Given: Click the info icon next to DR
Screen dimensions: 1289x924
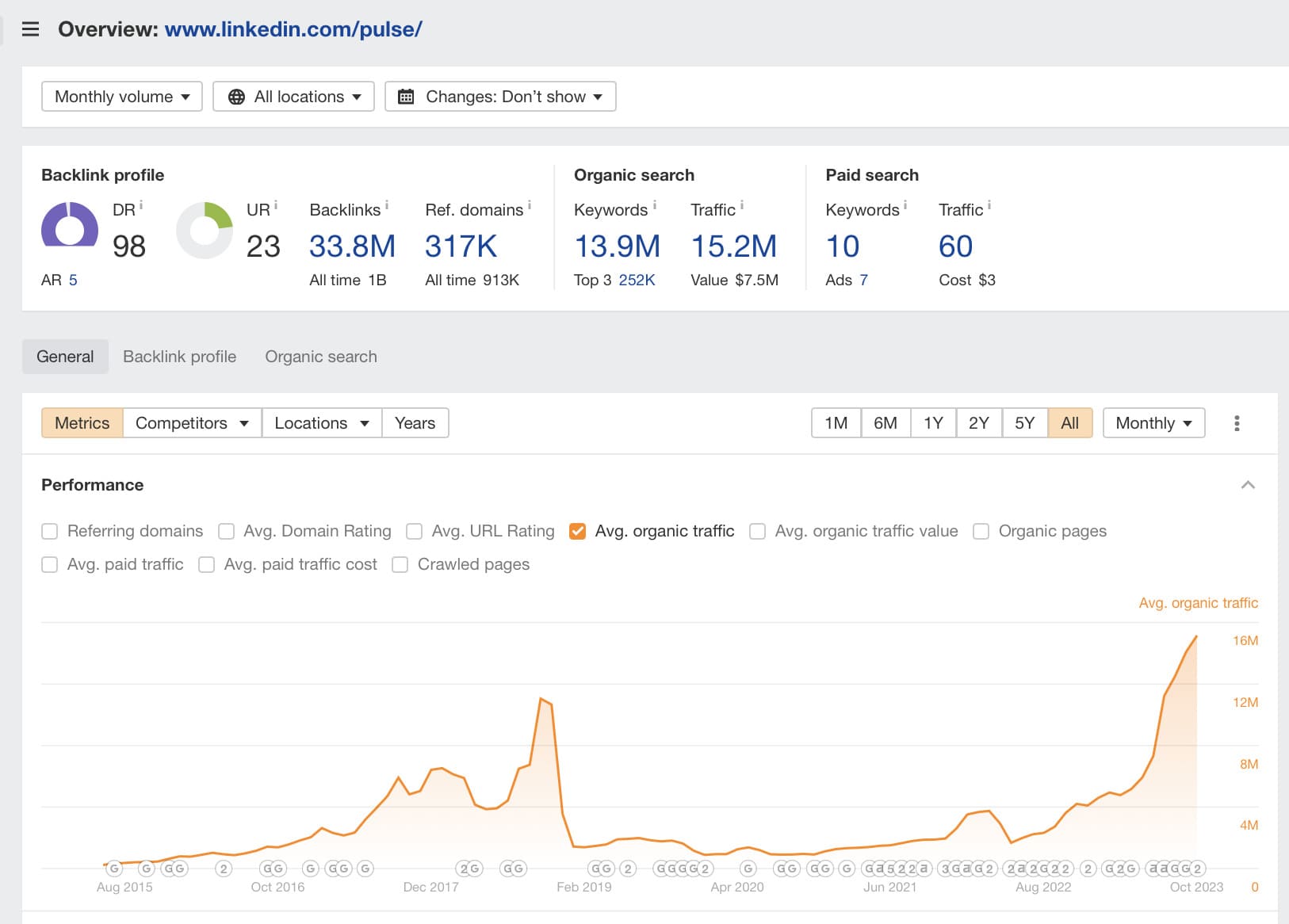Looking at the screenshot, I should coord(141,205).
